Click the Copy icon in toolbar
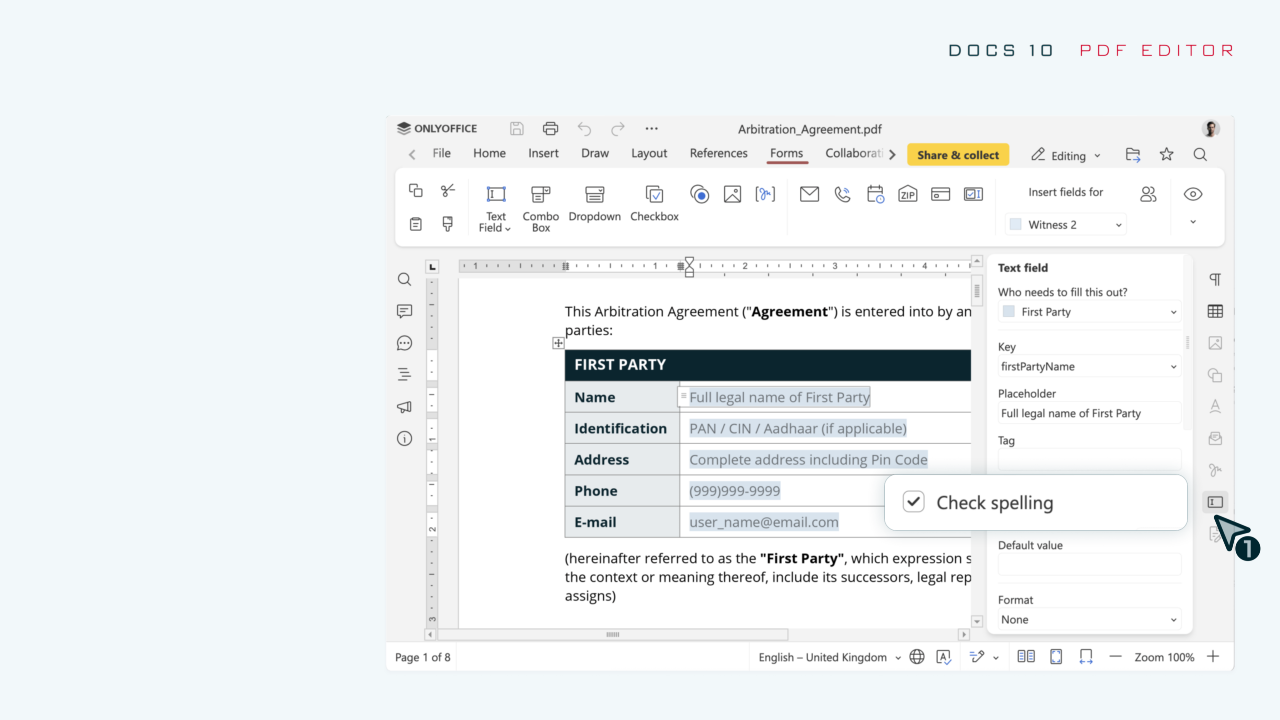The image size is (1280, 720). (416, 190)
